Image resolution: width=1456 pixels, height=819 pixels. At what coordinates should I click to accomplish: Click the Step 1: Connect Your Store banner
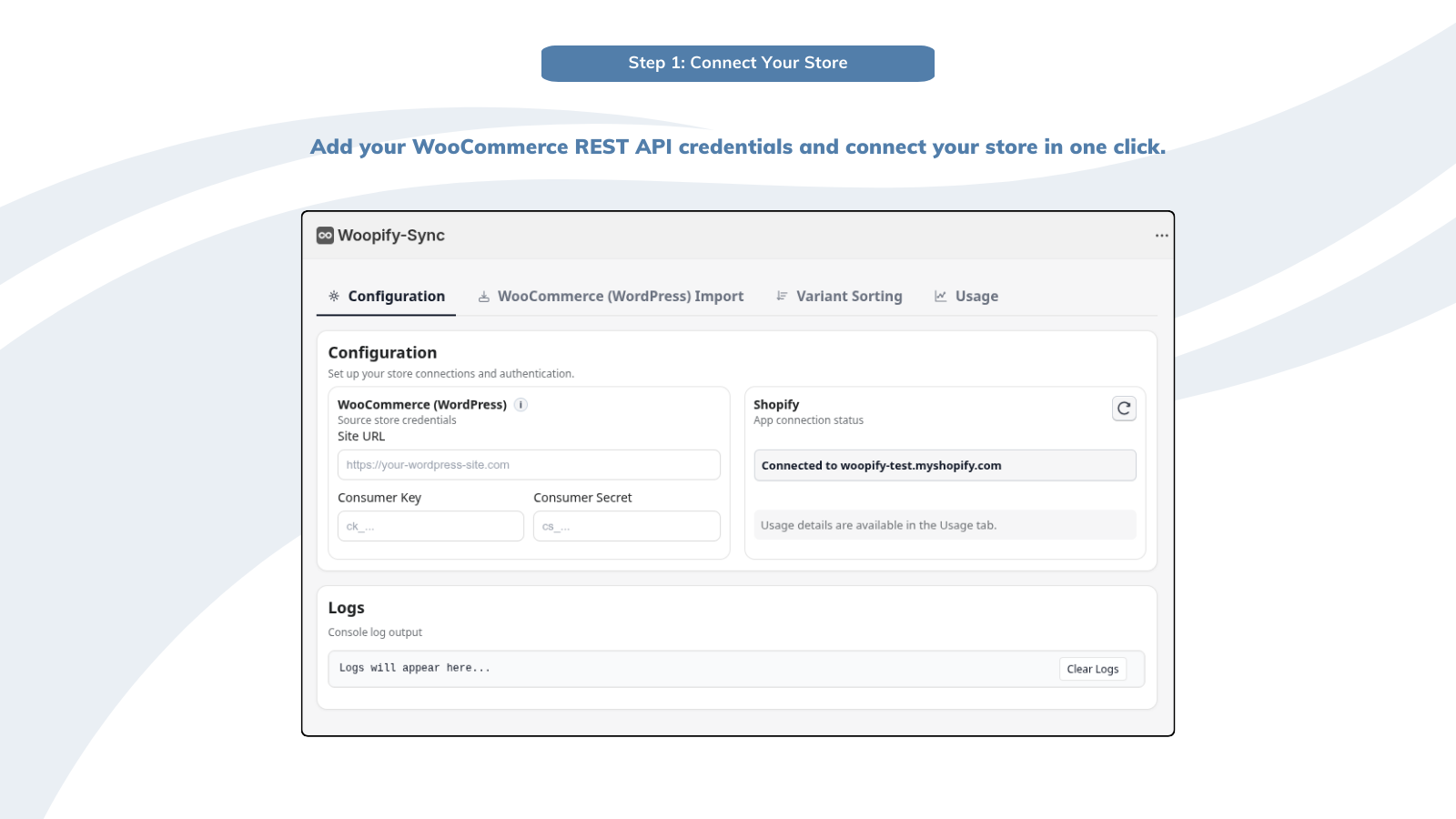737,64
